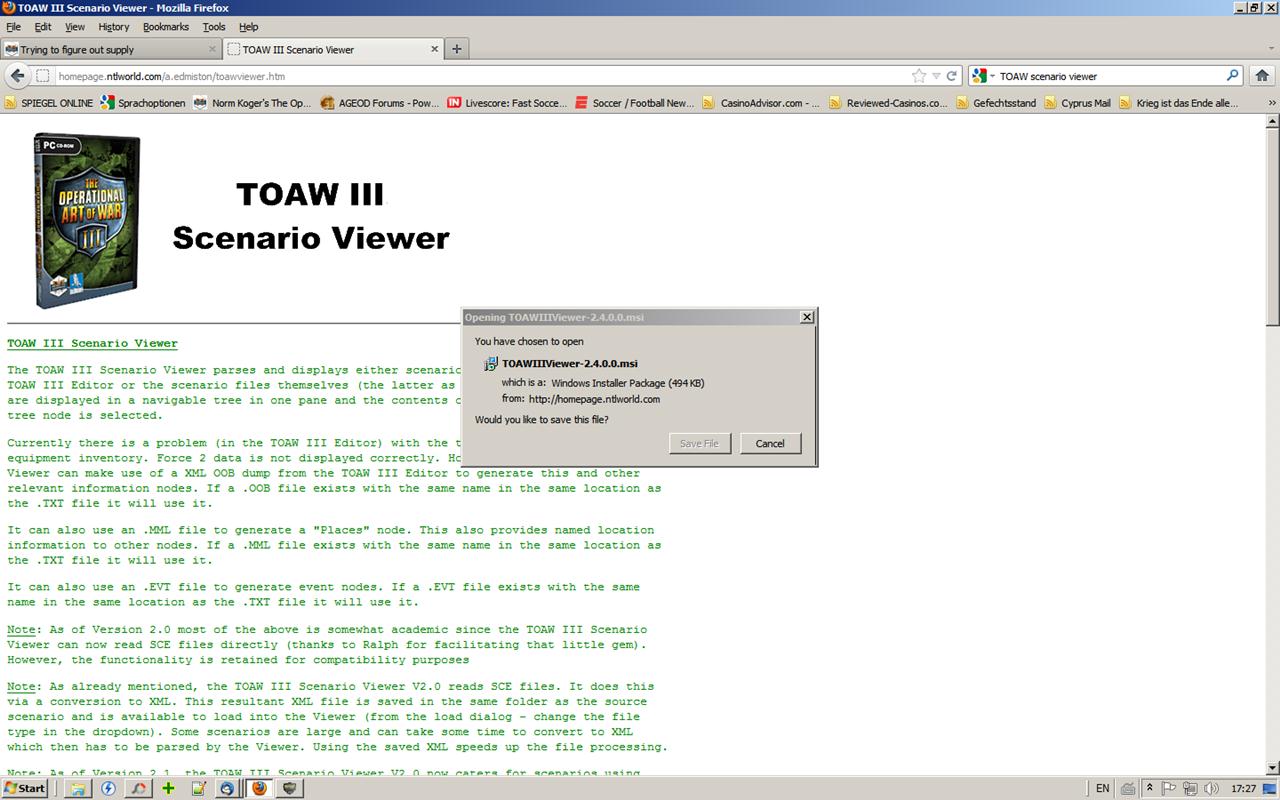Launch the red swirl taskbar icon
The height and width of the screenshot is (800, 1280).
pos(137,788)
